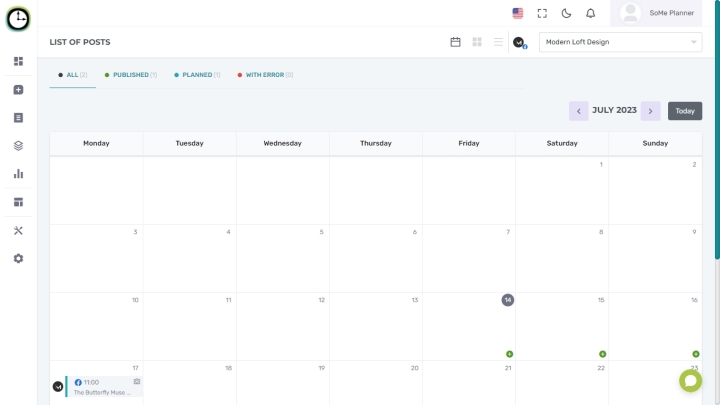Screen dimensions: 720x405
Task: Click the account avatar beside the July 17 post
Action: [x=58, y=387]
